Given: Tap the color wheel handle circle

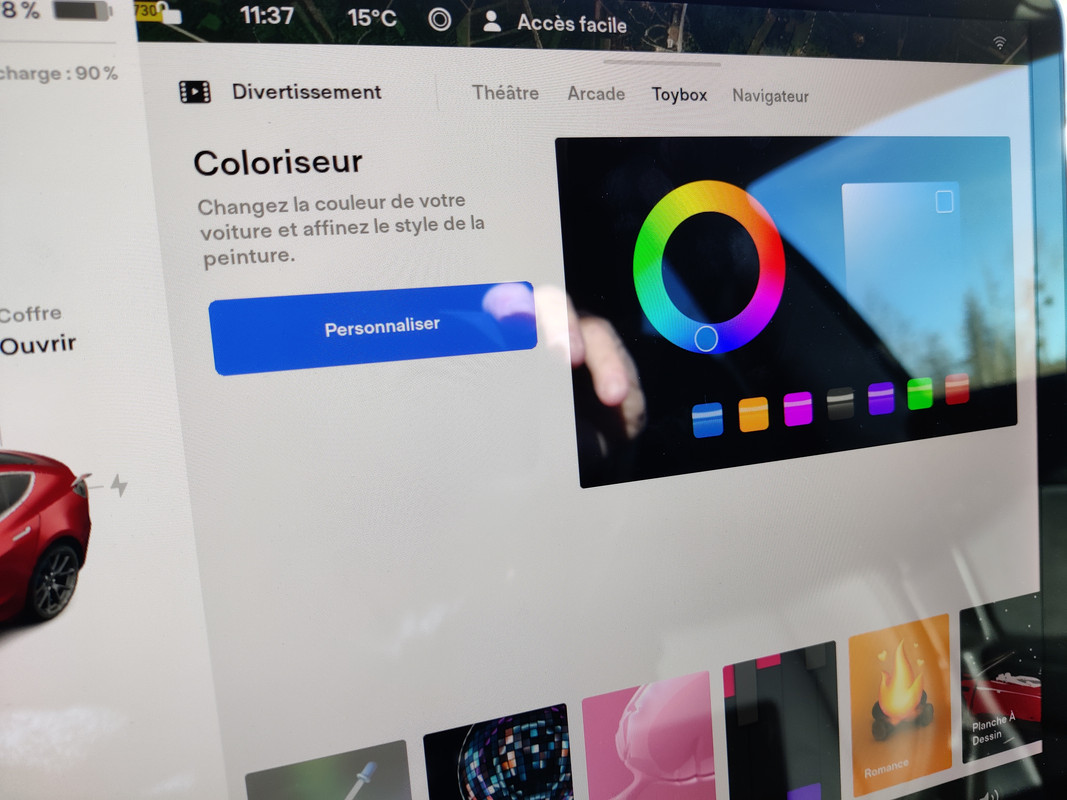Looking at the screenshot, I should (x=706, y=338).
